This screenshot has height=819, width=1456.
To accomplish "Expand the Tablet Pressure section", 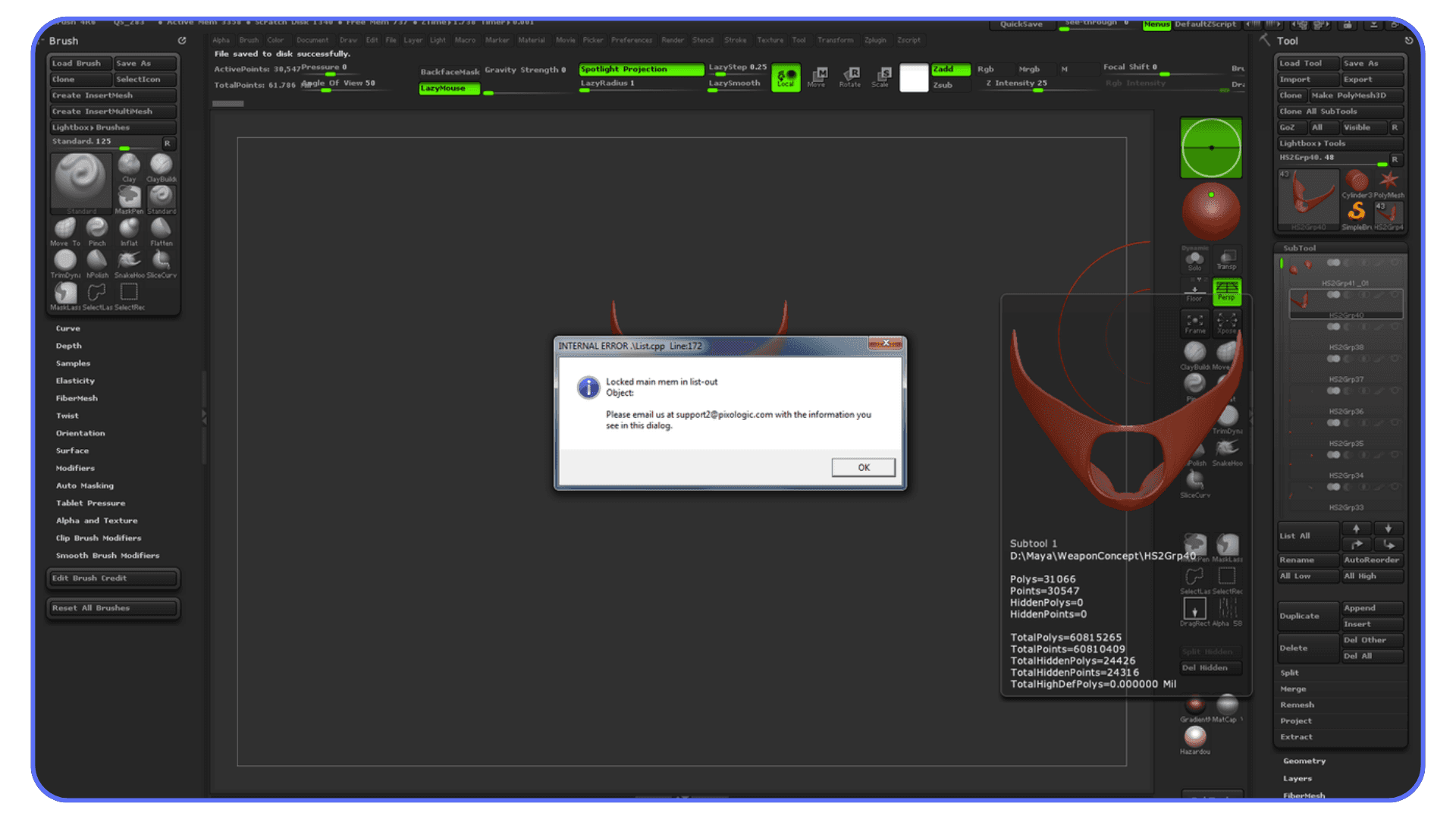I will 90,503.
